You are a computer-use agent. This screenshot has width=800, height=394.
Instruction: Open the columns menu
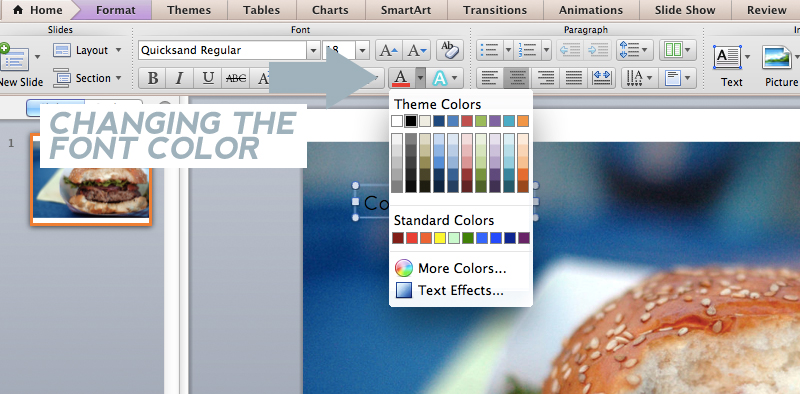pyautogui.click(x=678, y=50)
